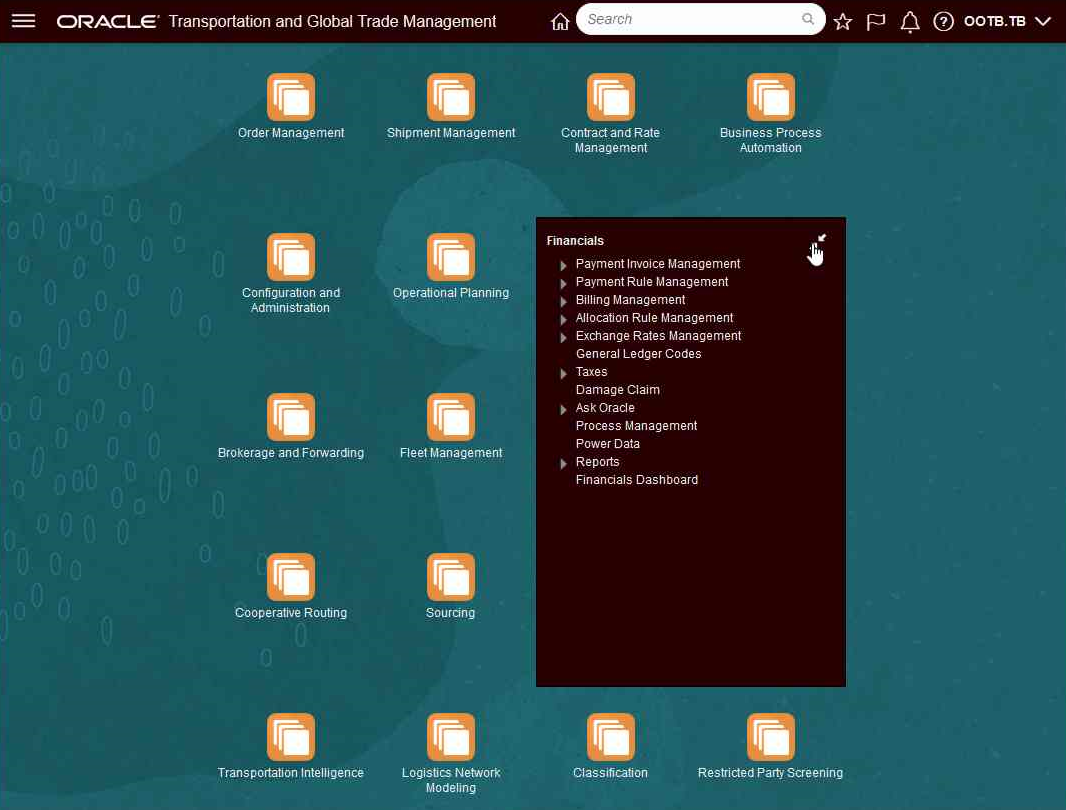Open Sourcing icon
Viewport: 1066px width, 810px height.
click(451, 577)
